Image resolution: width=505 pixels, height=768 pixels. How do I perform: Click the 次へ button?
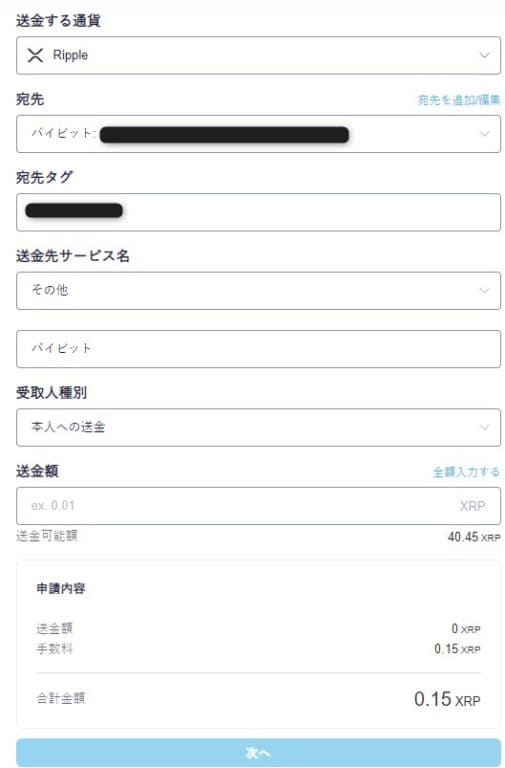(258, 752)
